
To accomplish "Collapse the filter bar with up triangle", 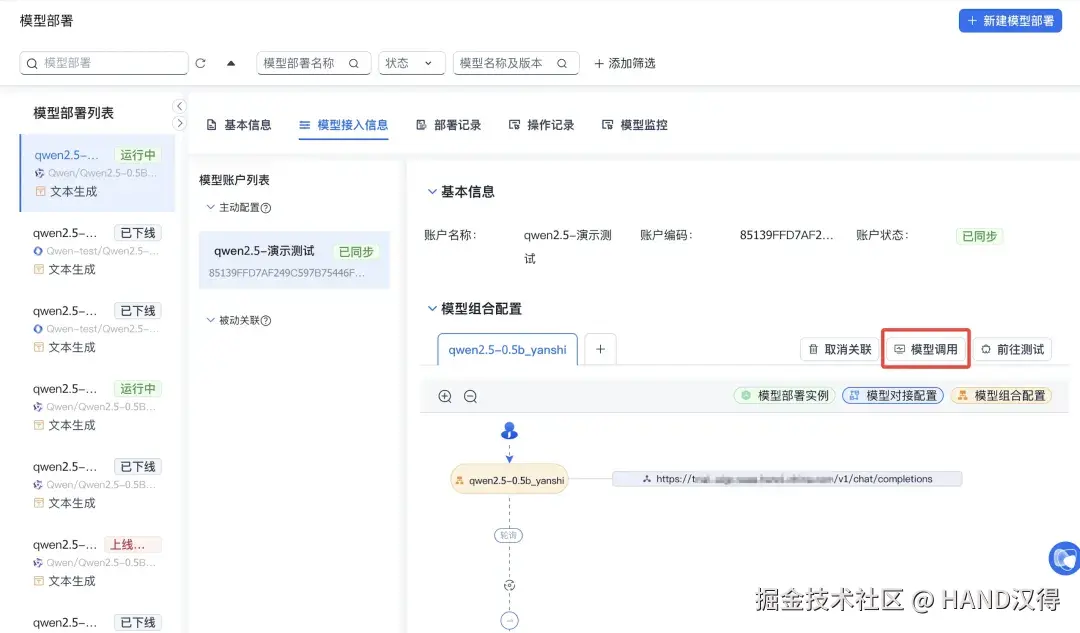I will [231, 63].
